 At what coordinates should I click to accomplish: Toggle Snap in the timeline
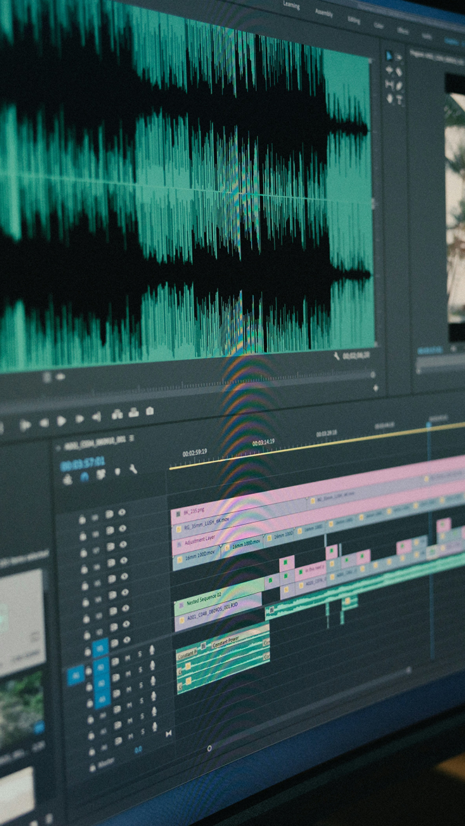(x=84, y=477)
